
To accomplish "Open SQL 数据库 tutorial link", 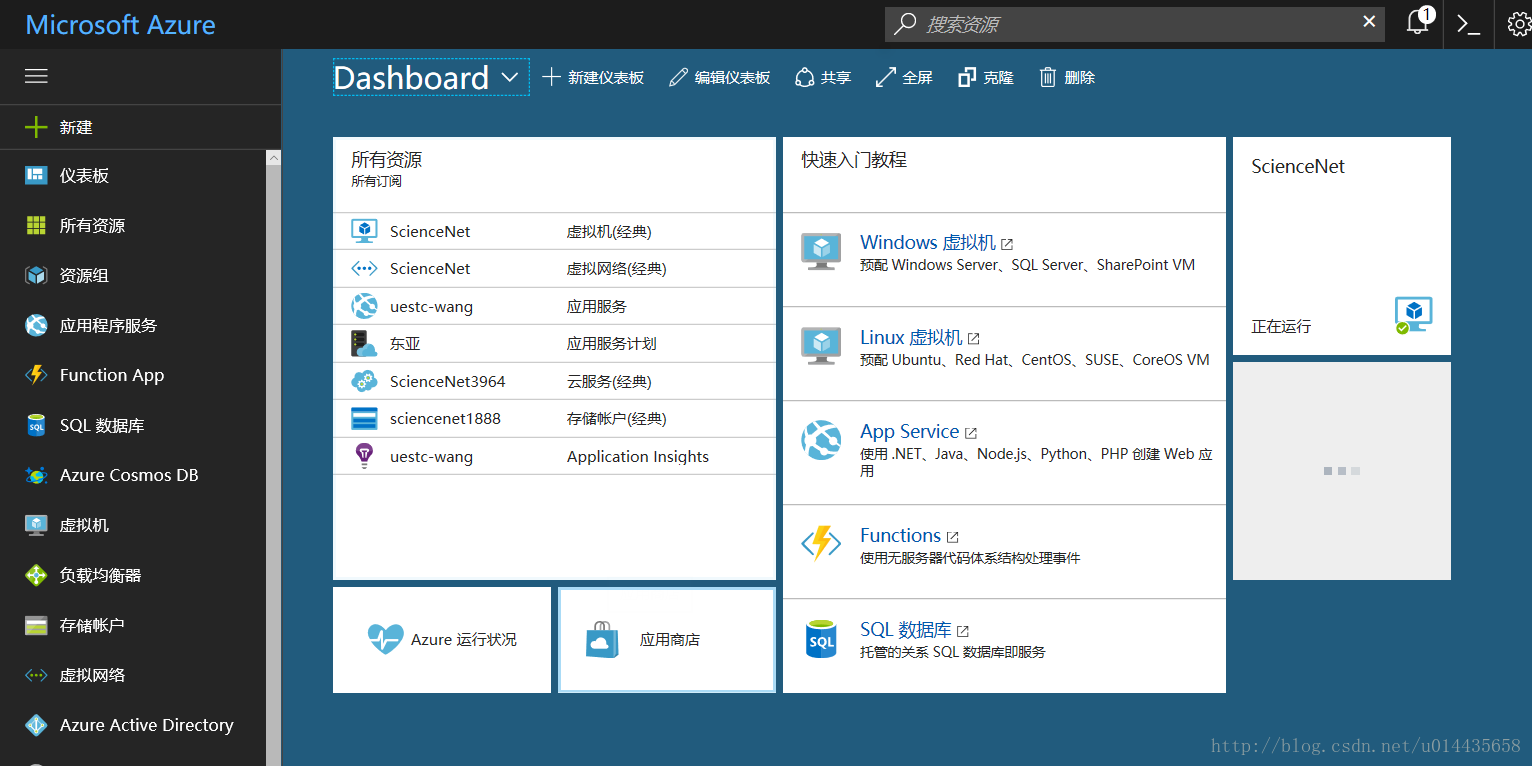I will coord(914,630).
